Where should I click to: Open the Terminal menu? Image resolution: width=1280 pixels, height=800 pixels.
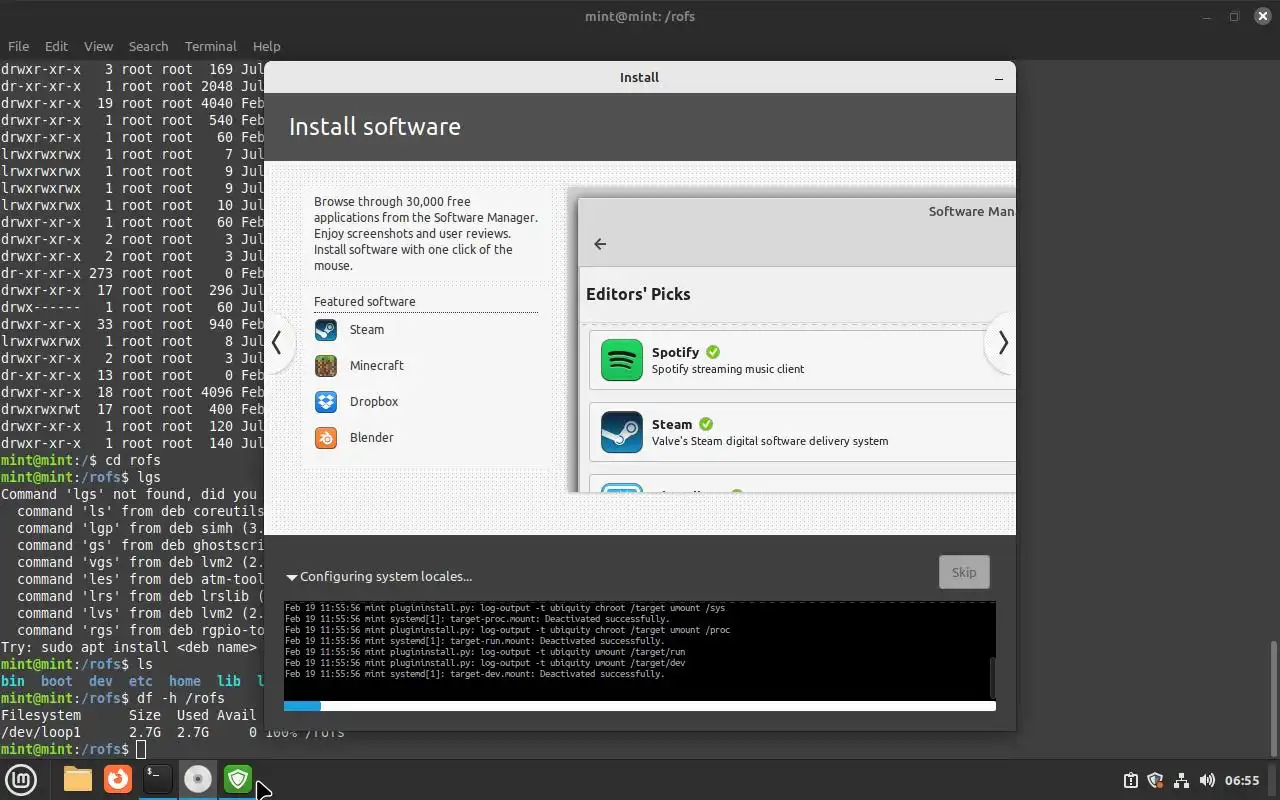pos(210,46)
